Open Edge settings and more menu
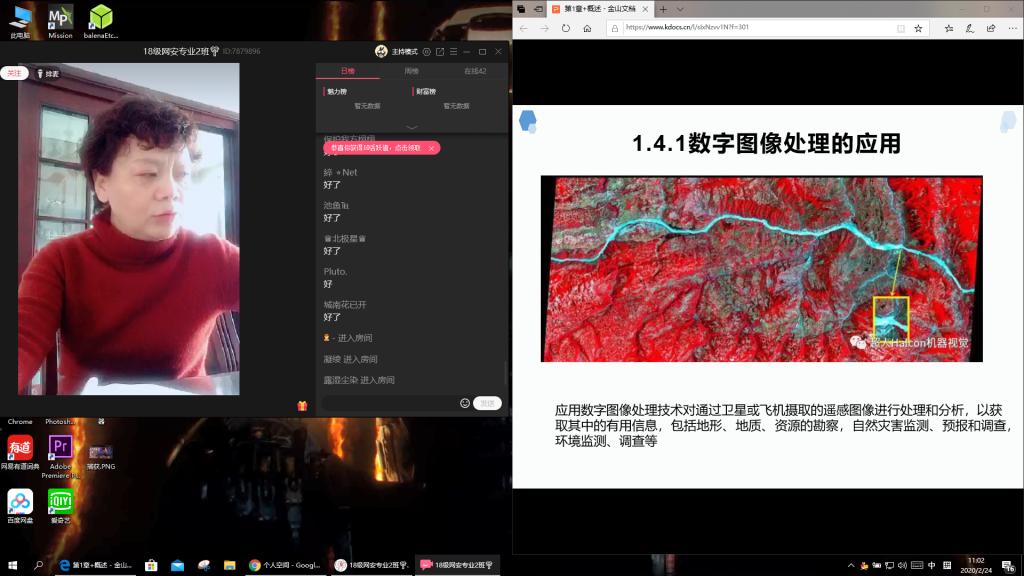Viewport: 1024px width, 576px height. (1012, 28)
